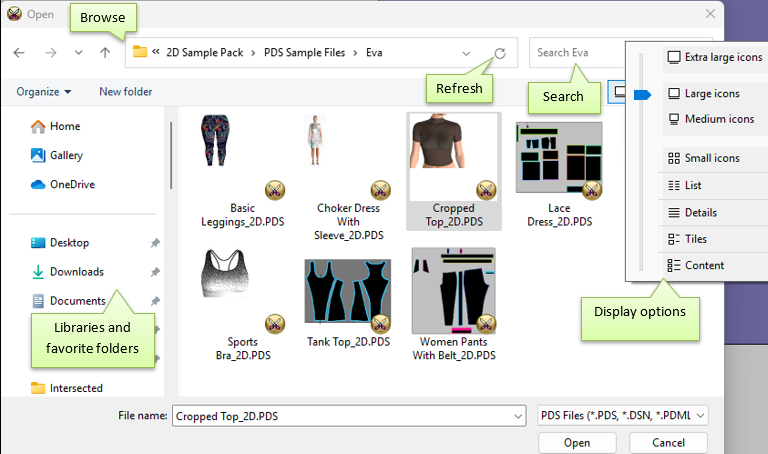Expand the address bar path dropdown
The image size is (768, 454).
pos(467,52)
